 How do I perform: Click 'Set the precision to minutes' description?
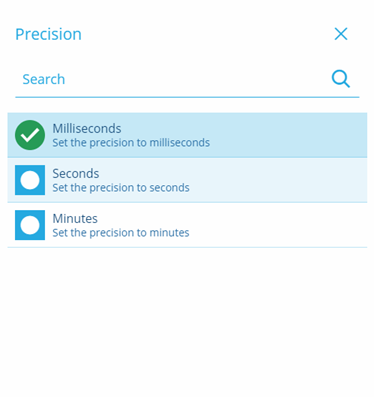[121, 233]
